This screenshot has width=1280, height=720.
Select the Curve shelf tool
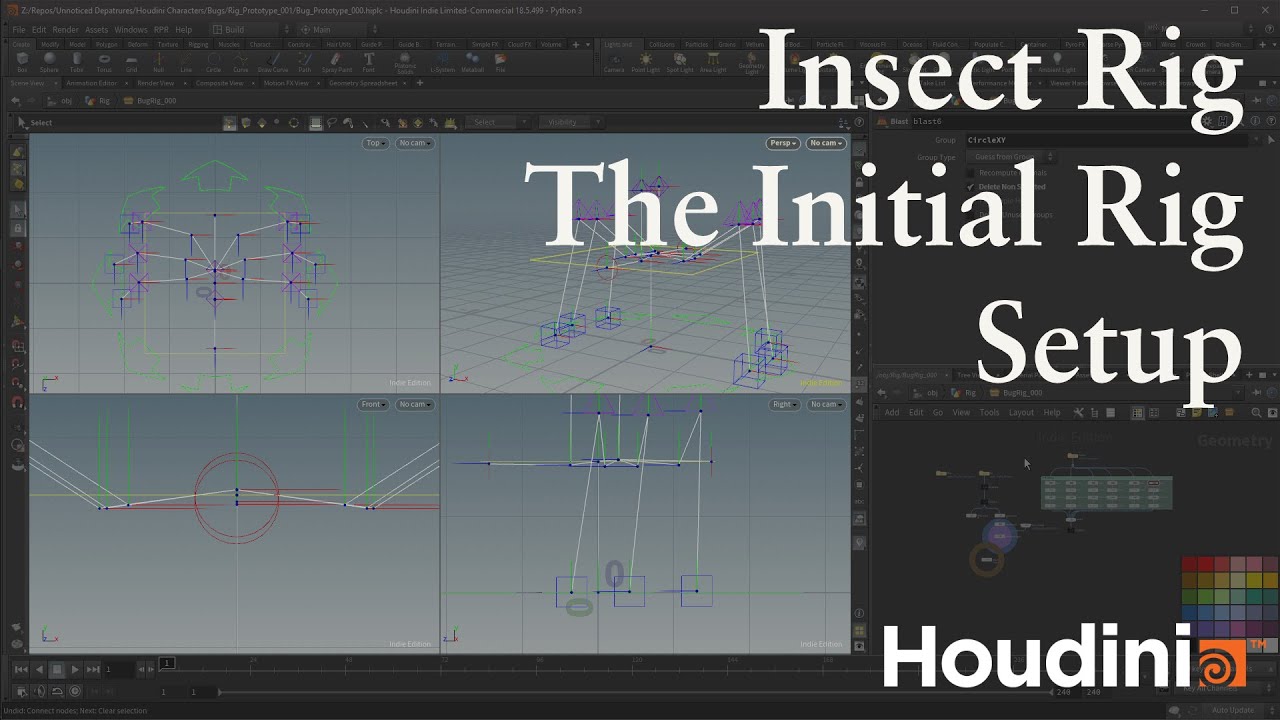(x=240, y=63)
